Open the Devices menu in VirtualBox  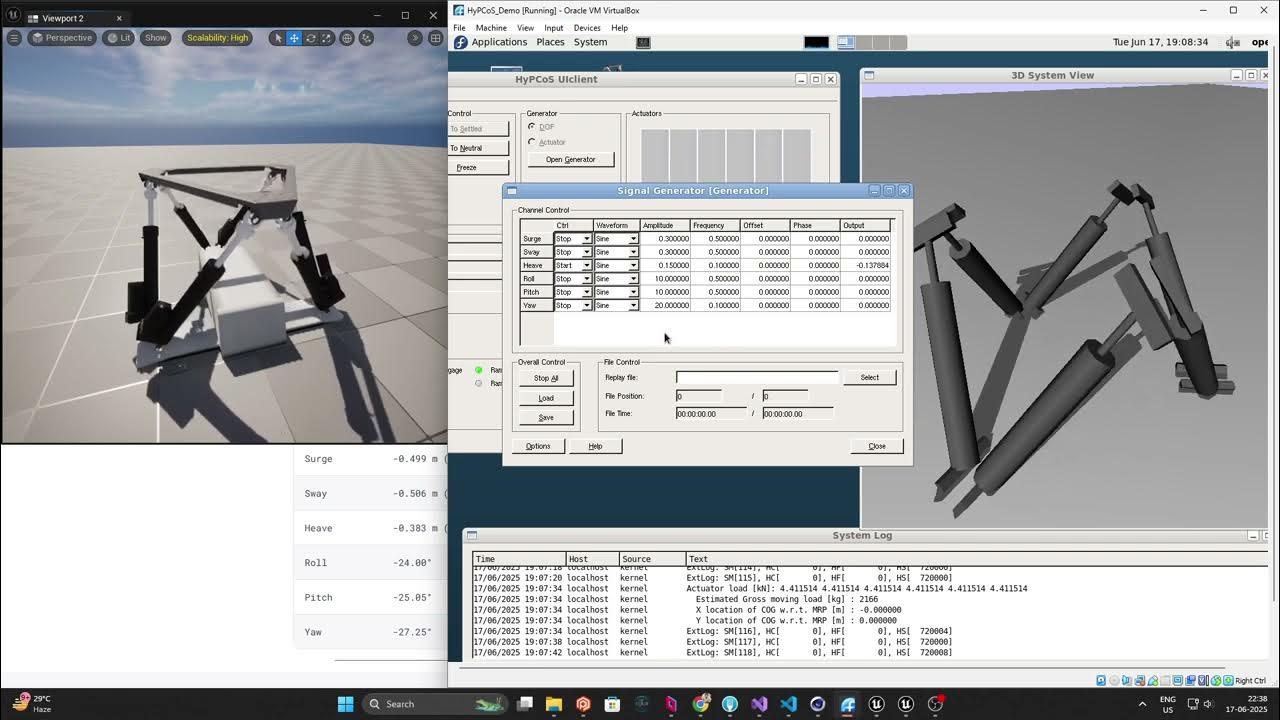587,27
